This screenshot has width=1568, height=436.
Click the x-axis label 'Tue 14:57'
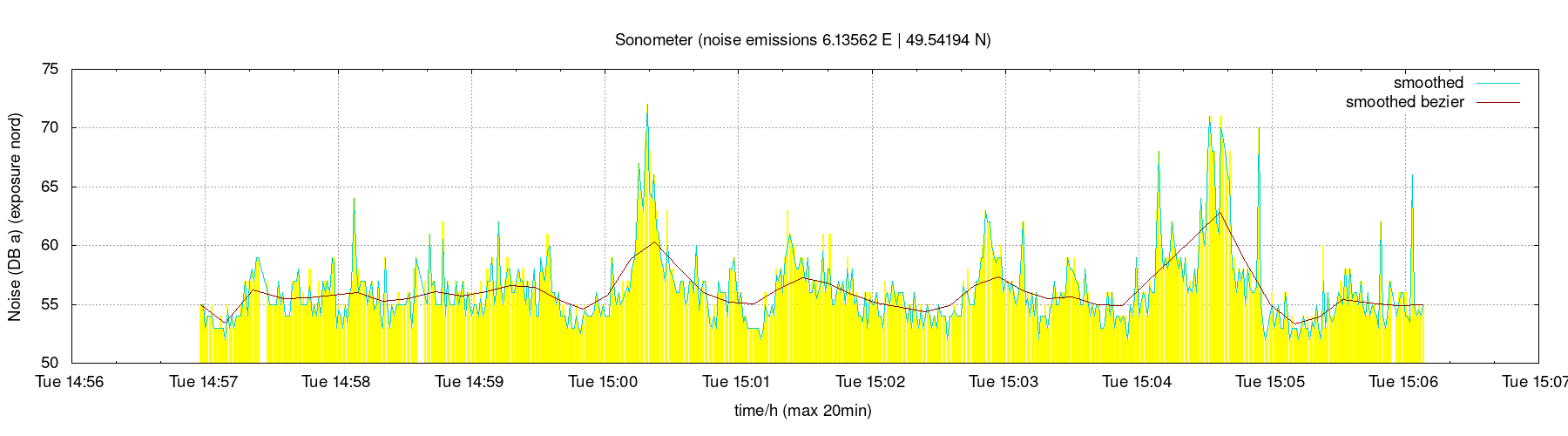[204, 382]
